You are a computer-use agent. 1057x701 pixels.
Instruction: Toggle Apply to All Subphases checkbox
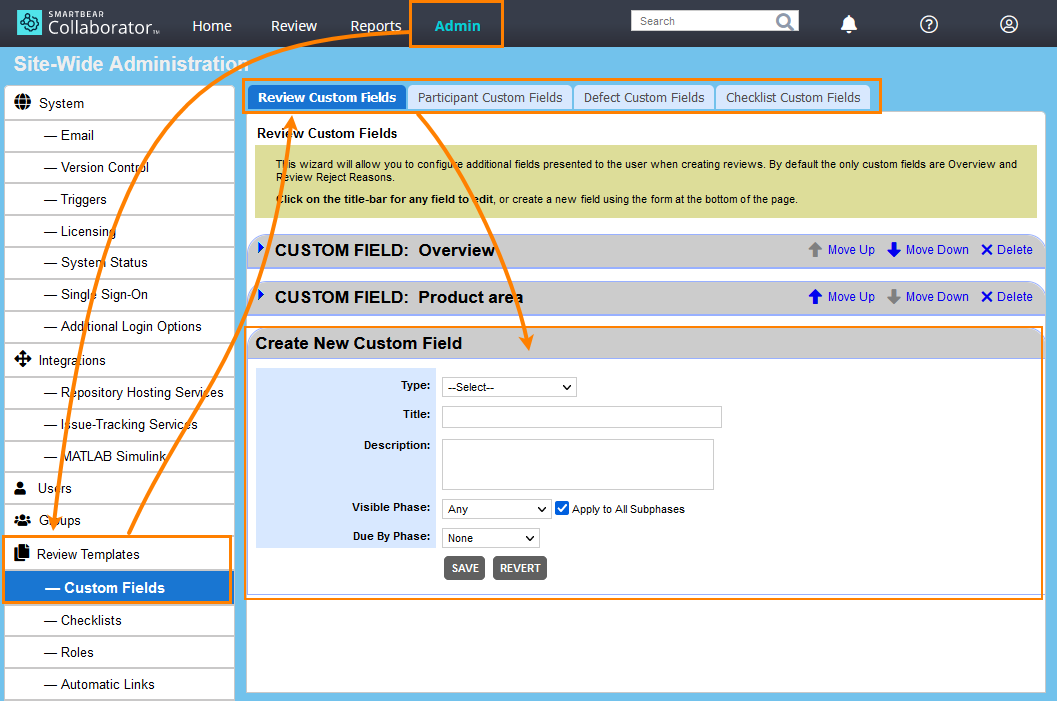pos(562,508)
